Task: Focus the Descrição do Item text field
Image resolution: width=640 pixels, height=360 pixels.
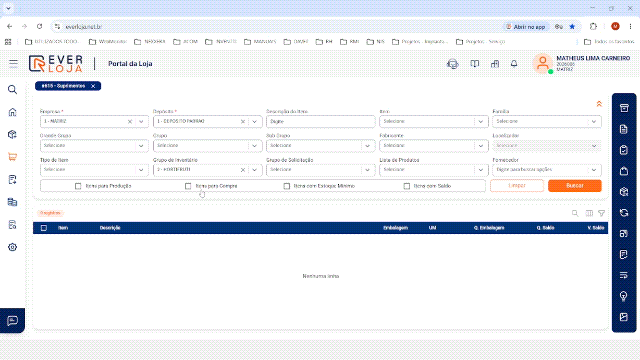Action: pyautogui.click(x=320, y=122)
